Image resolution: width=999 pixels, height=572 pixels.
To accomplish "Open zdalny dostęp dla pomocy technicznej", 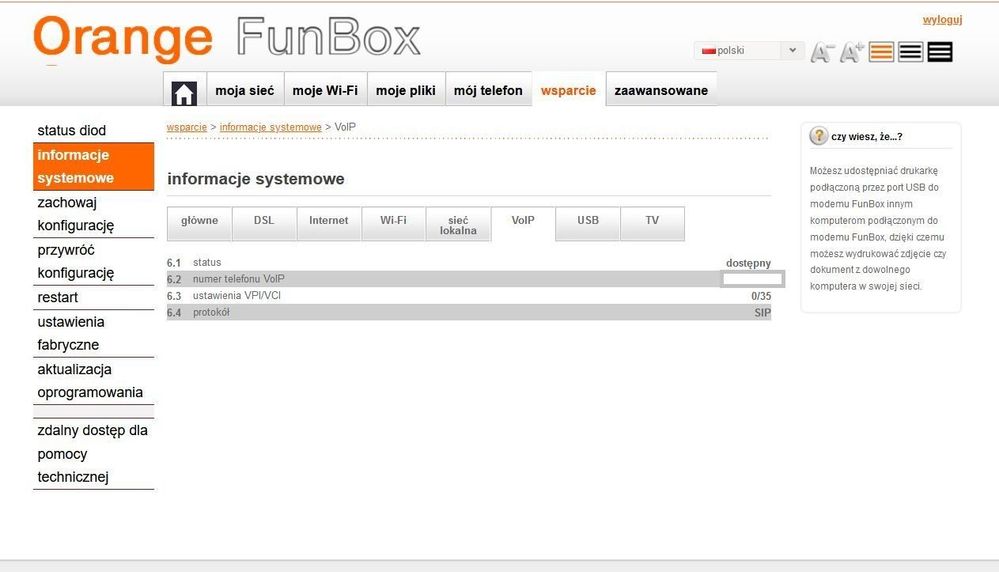I will (x=94, y=454).
